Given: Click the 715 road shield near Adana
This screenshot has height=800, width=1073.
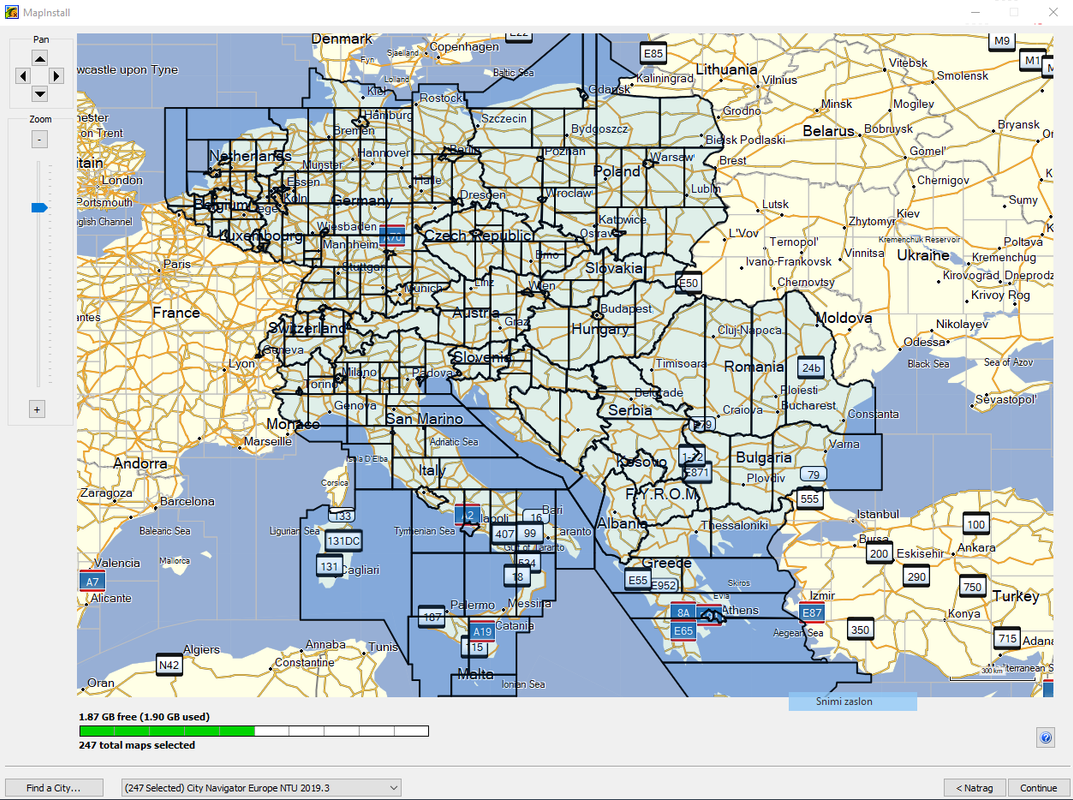Looking at the screenshot, I should click(x=1007, y=638).
